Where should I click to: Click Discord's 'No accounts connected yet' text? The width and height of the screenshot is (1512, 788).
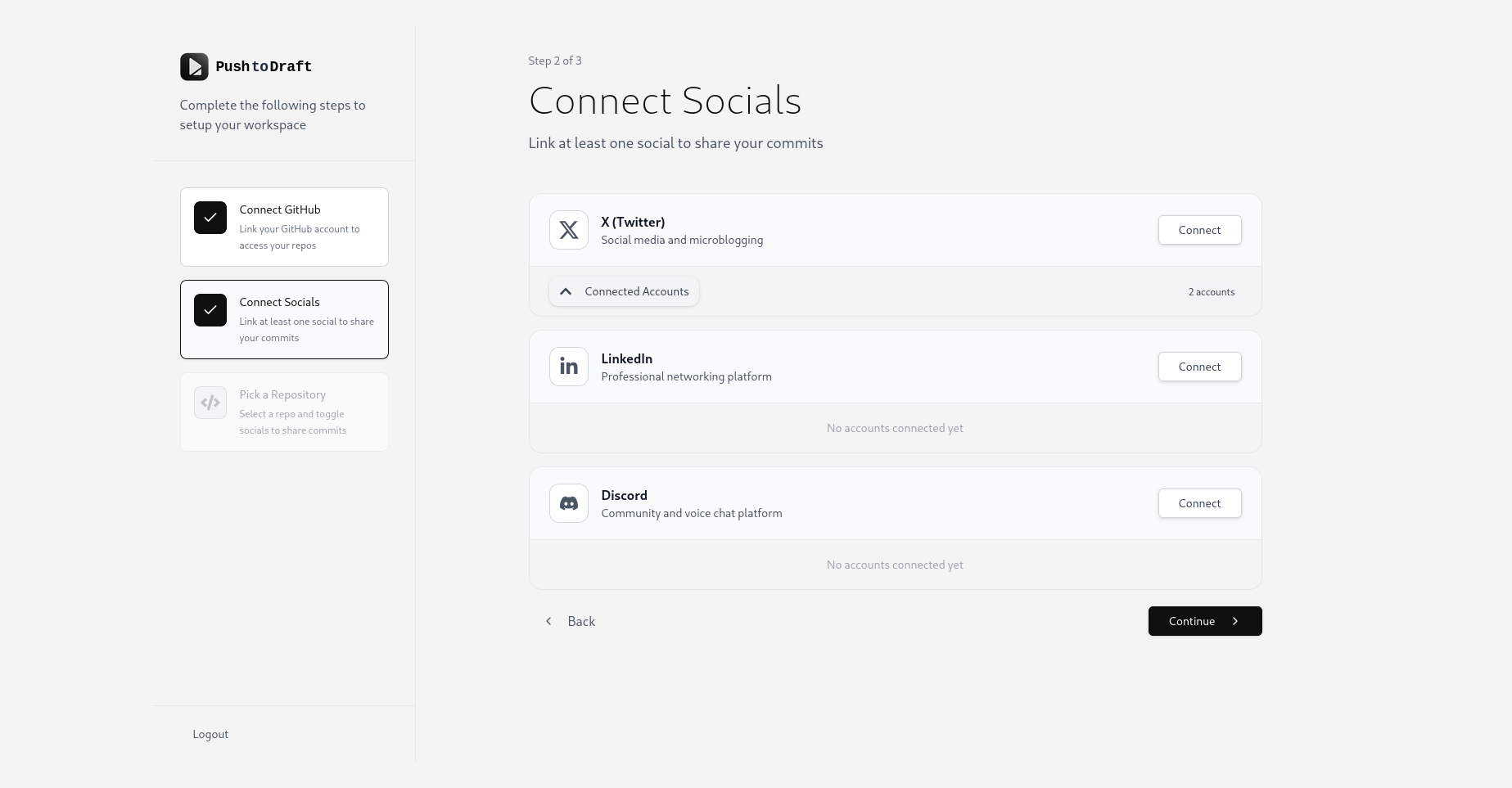895,565
